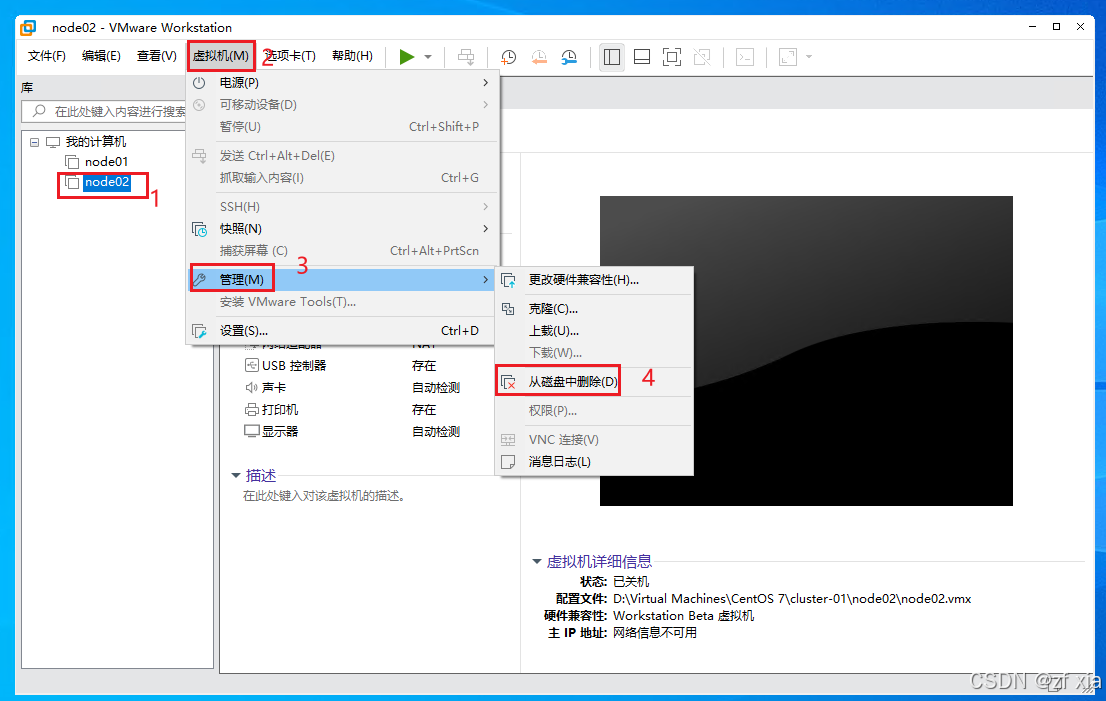Select node02 in the library tree
Viewport: 1106px width, 701px height.
click(107, 182)
